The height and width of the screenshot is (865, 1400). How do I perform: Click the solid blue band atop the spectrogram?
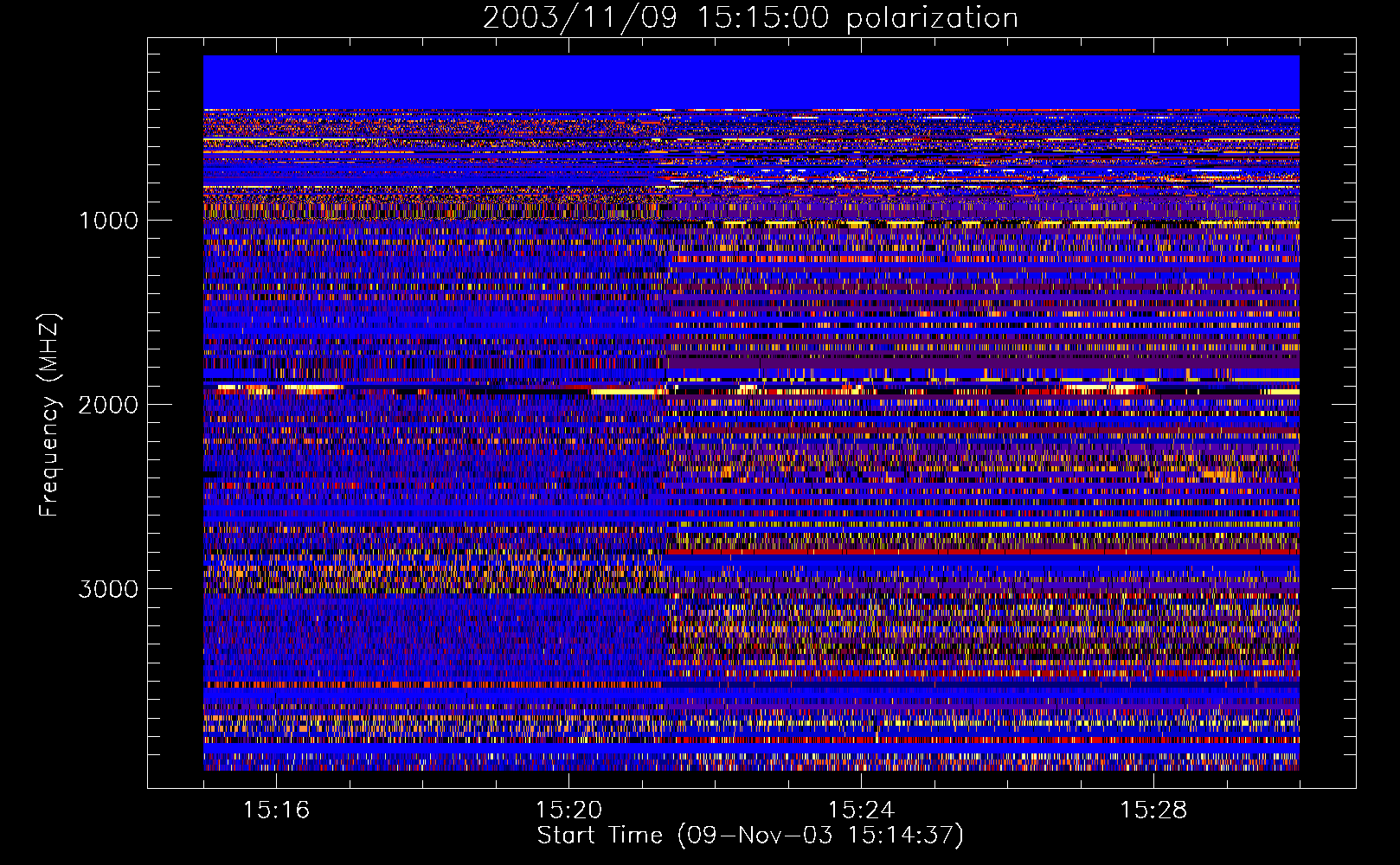pyautogui.click(x=751, y=82)
